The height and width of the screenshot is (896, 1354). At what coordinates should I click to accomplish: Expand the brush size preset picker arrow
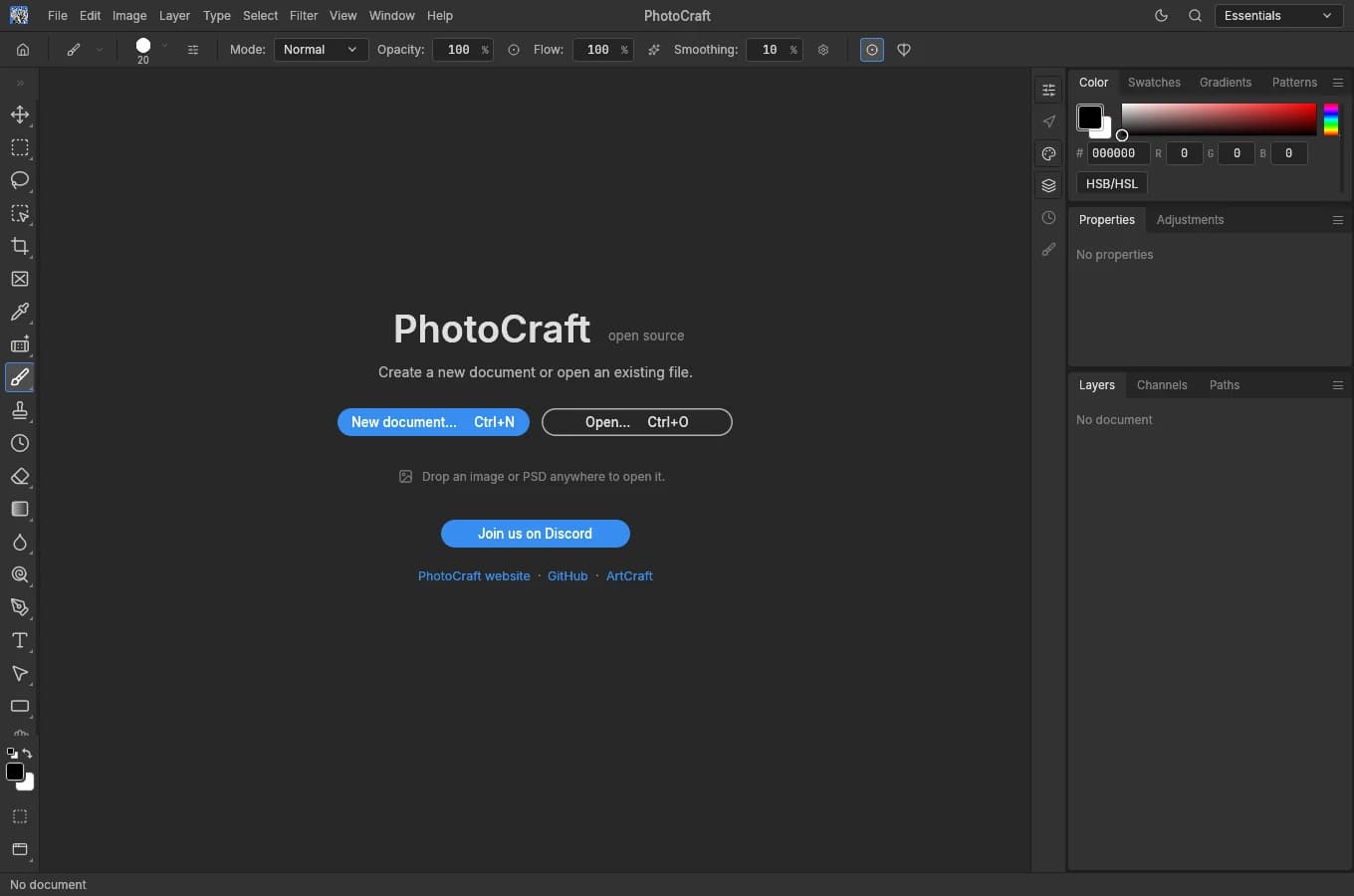[164, 47]
